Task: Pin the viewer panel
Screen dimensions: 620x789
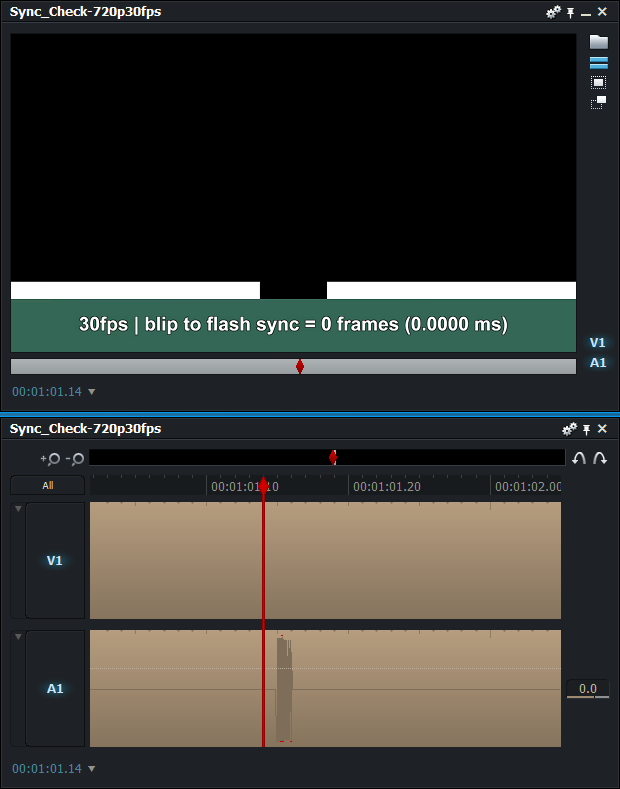Action: click(x=571, y=12)
